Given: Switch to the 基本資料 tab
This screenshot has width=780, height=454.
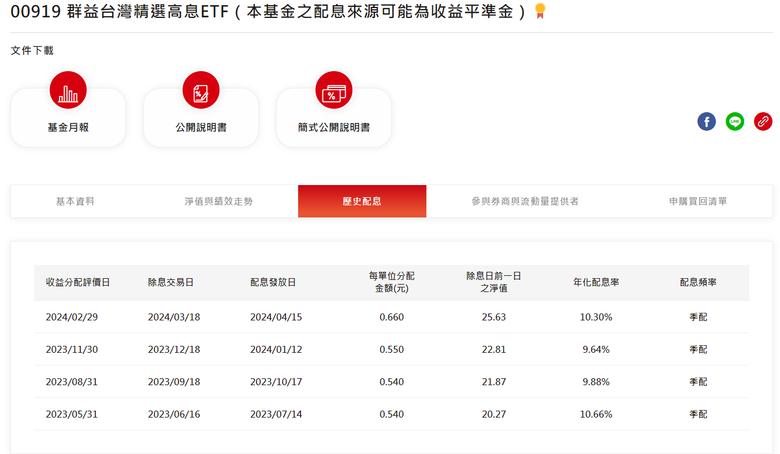Looking at the screenshot, I should tap(75, 201).
